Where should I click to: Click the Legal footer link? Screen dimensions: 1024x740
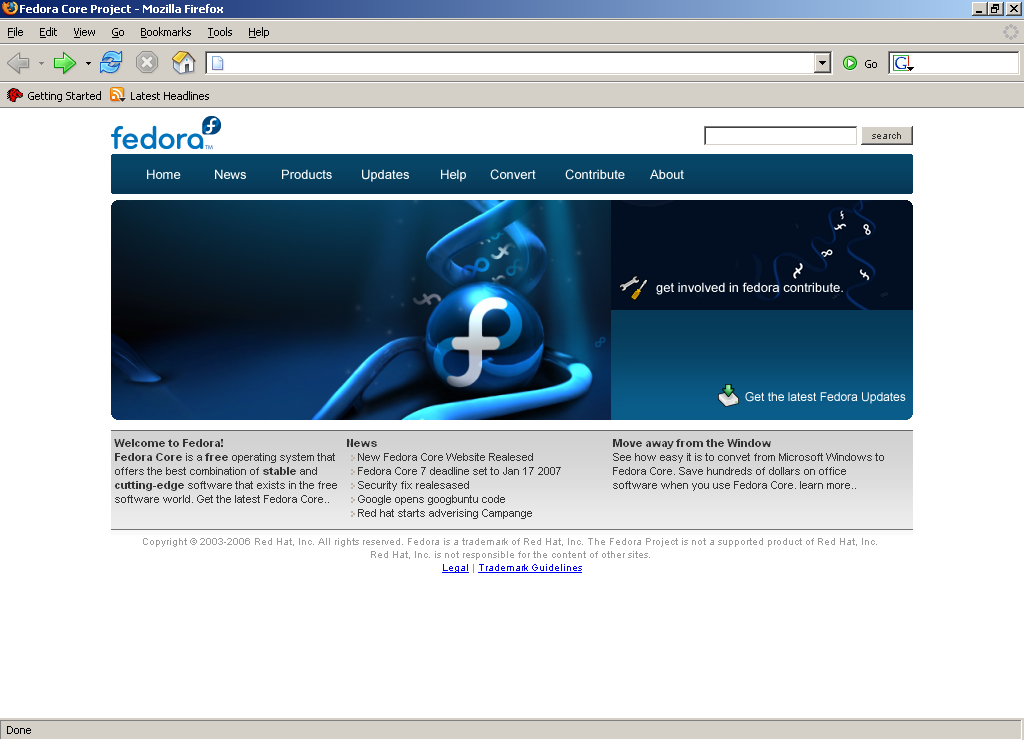tap(455, 568)
